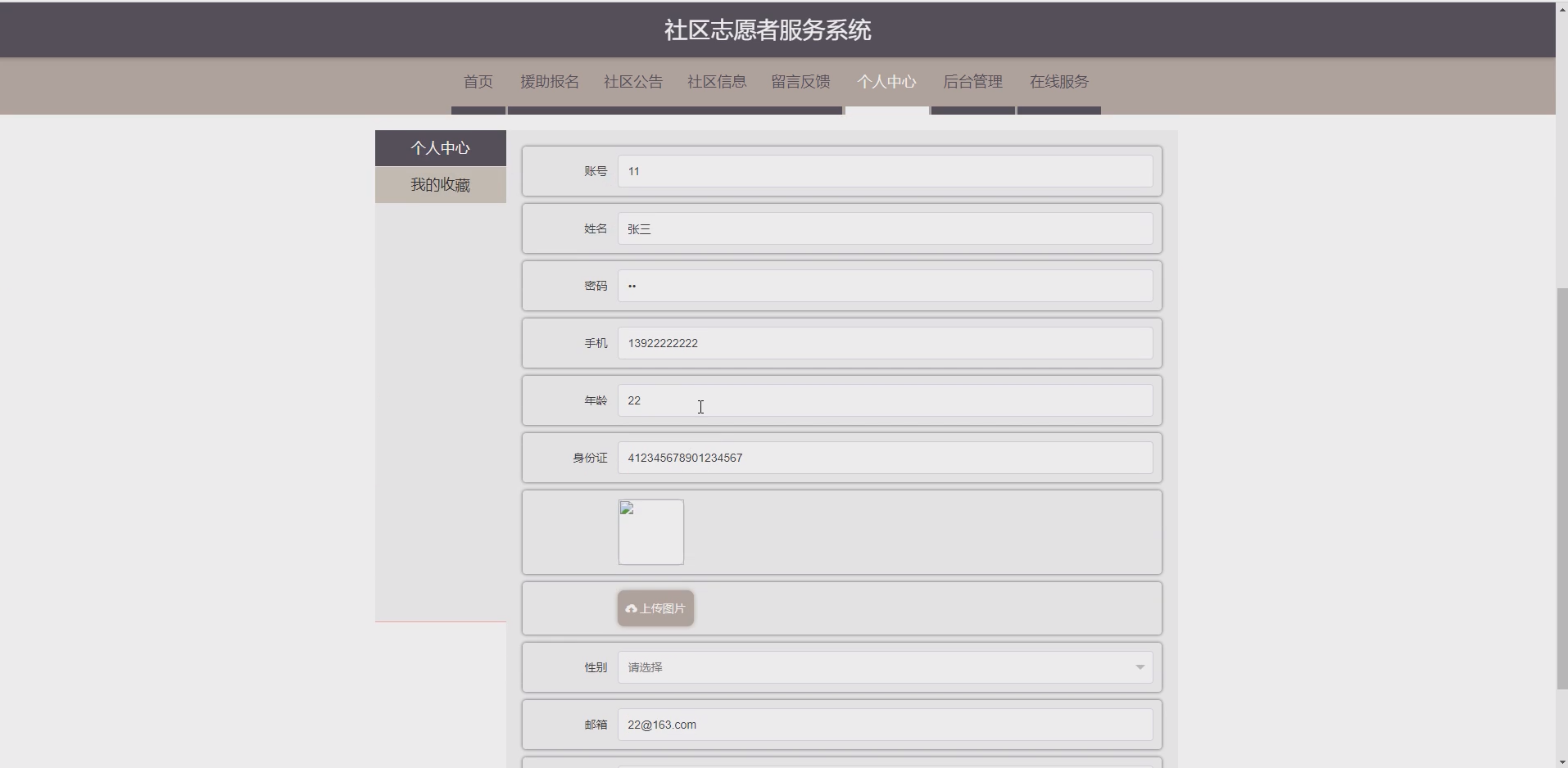This screenshot has height=768, width=1568.
Task: Click the 上传图片 upload button
Action: [656, 608]
